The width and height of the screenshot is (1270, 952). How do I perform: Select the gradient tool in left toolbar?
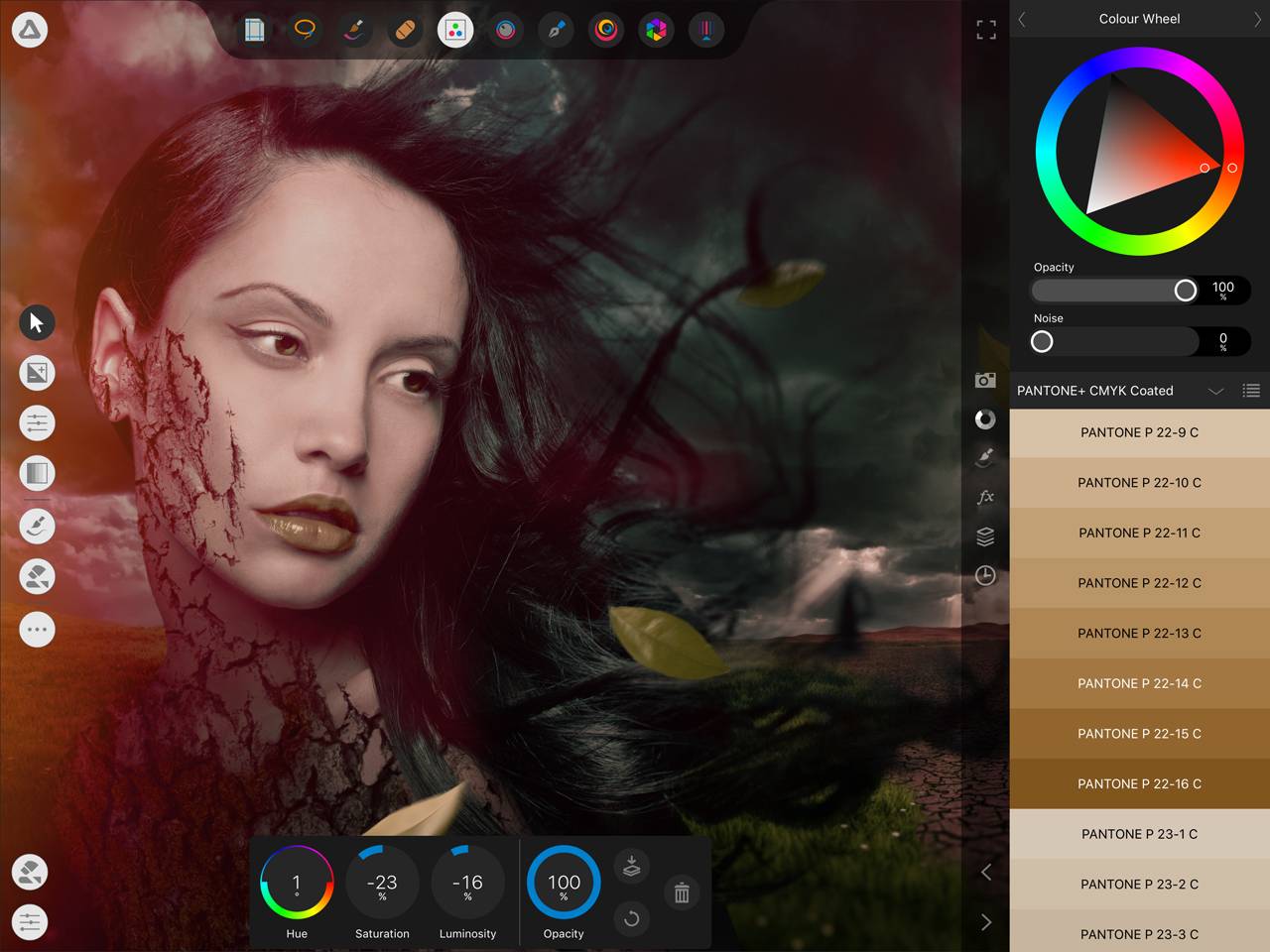(37, 474)
